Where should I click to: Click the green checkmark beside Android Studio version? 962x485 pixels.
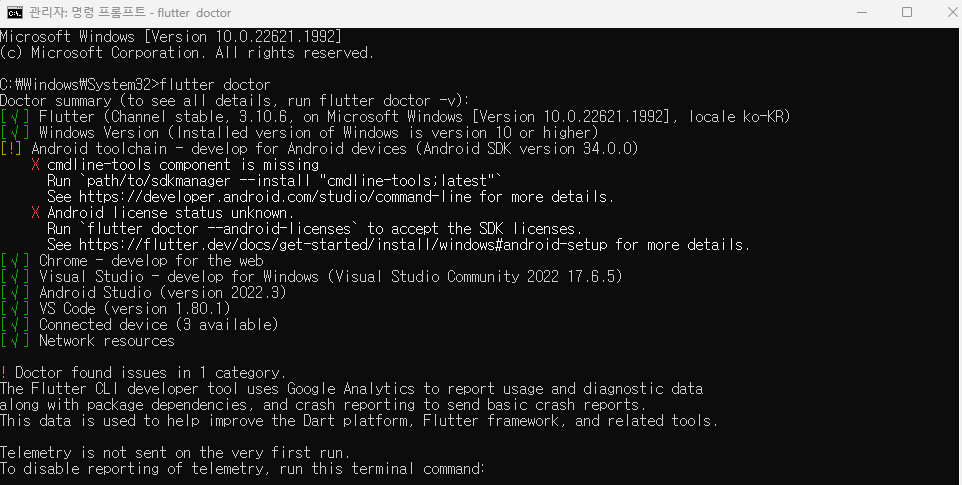click(x=15, y=292)
